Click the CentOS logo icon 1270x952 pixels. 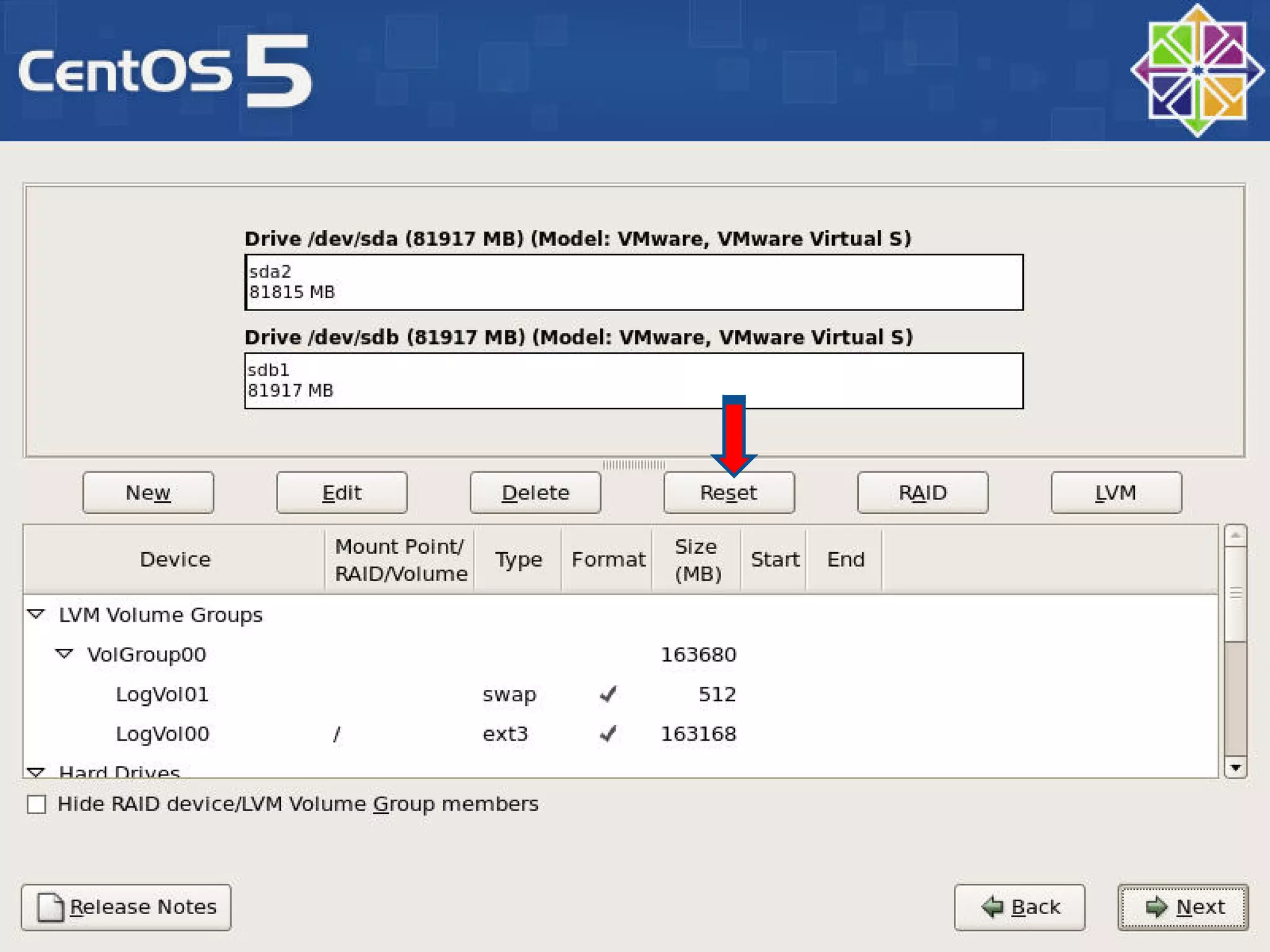click(x=1197, y=71)
